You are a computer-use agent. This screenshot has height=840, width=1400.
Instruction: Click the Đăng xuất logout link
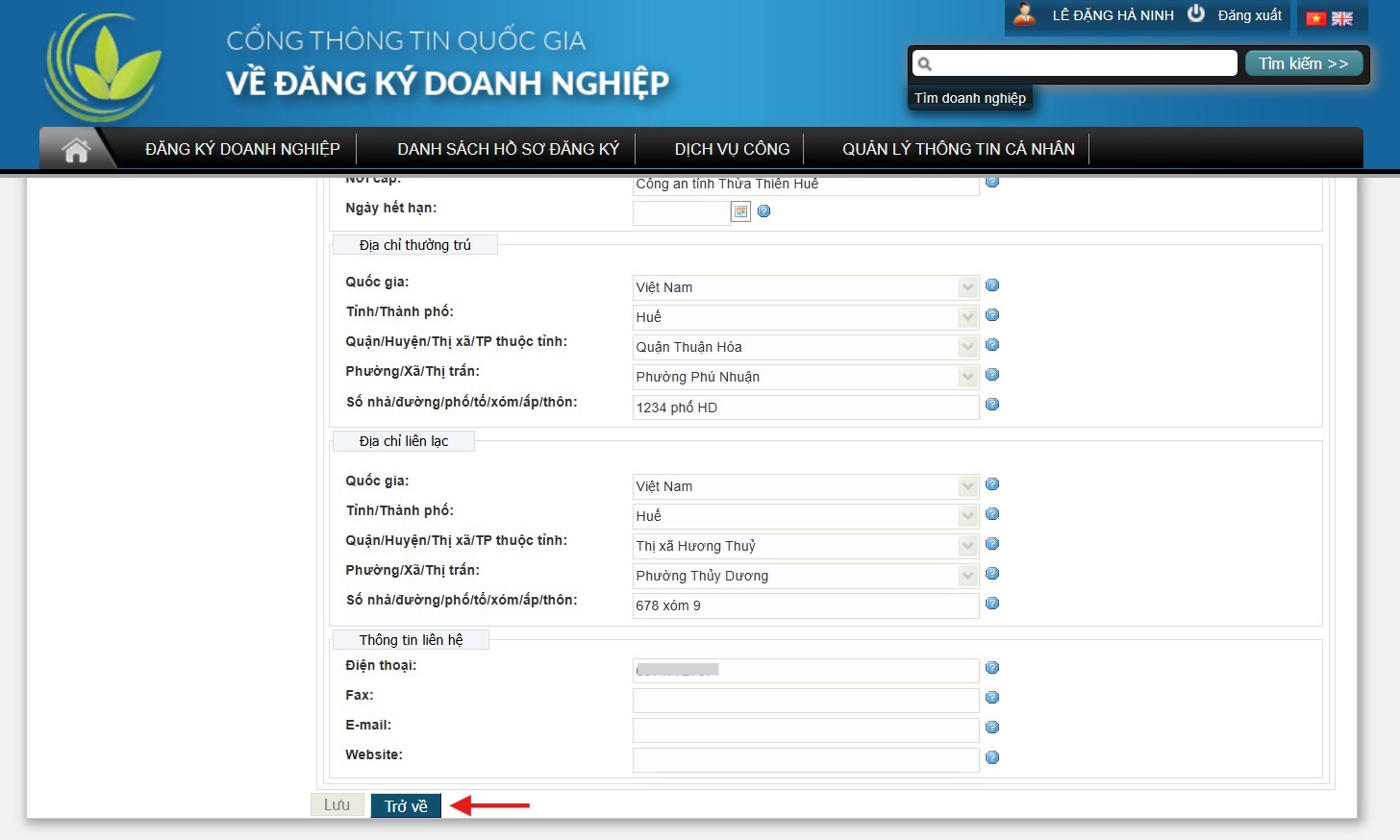(1249, 15)
